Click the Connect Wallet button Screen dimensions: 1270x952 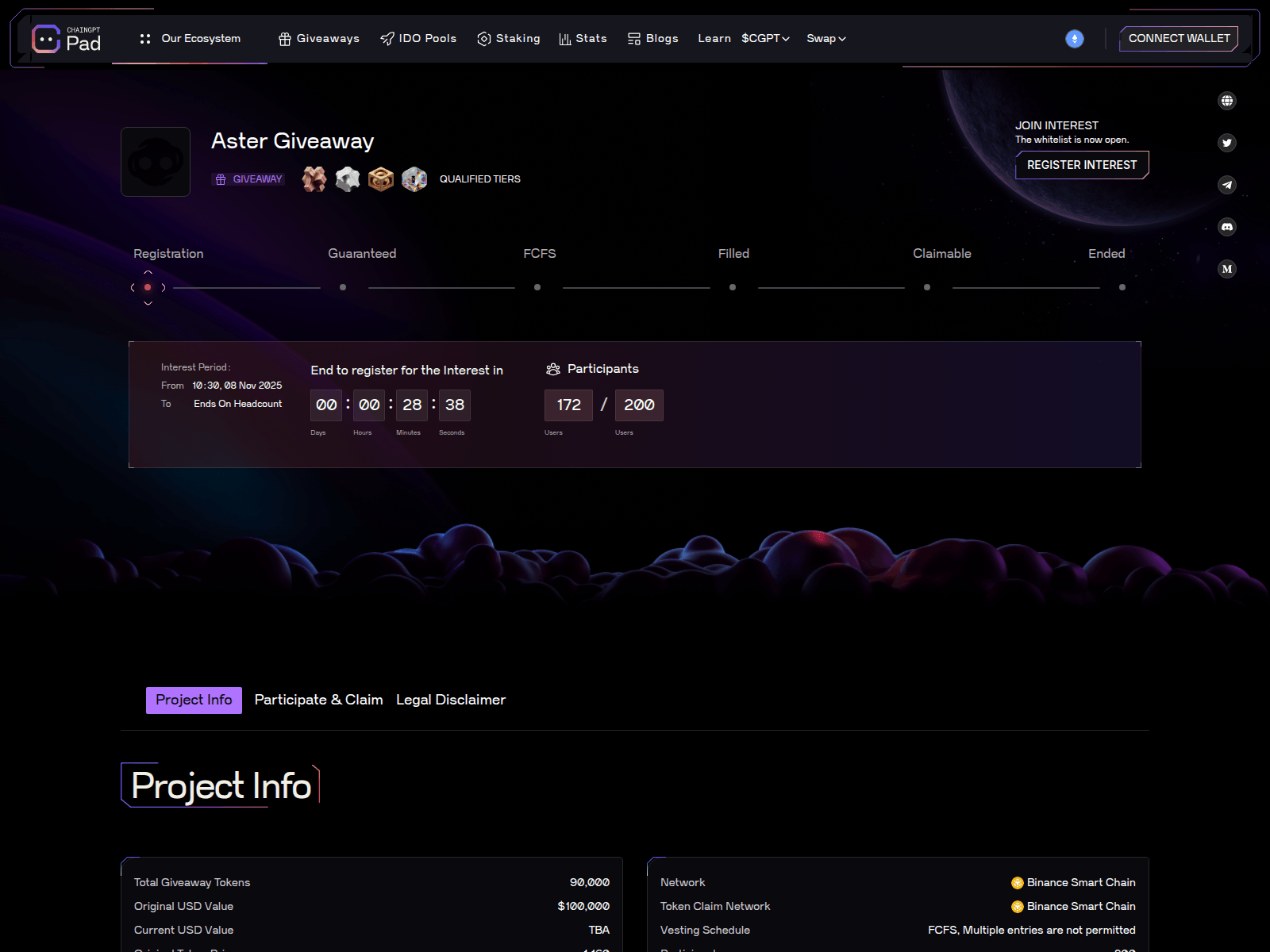(1179, 38)
